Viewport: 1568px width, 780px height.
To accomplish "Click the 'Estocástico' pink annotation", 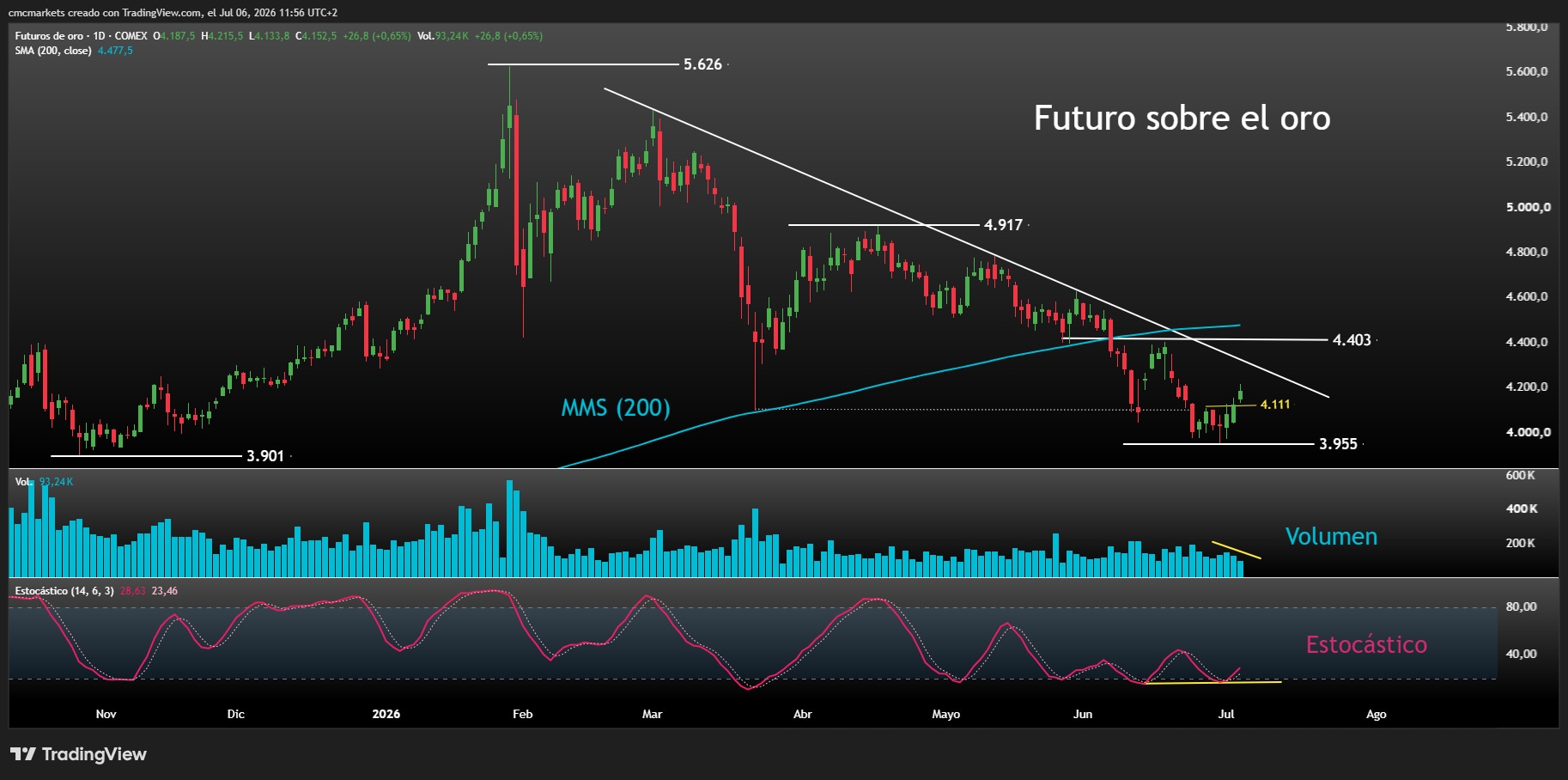I will coord(1366,644).
